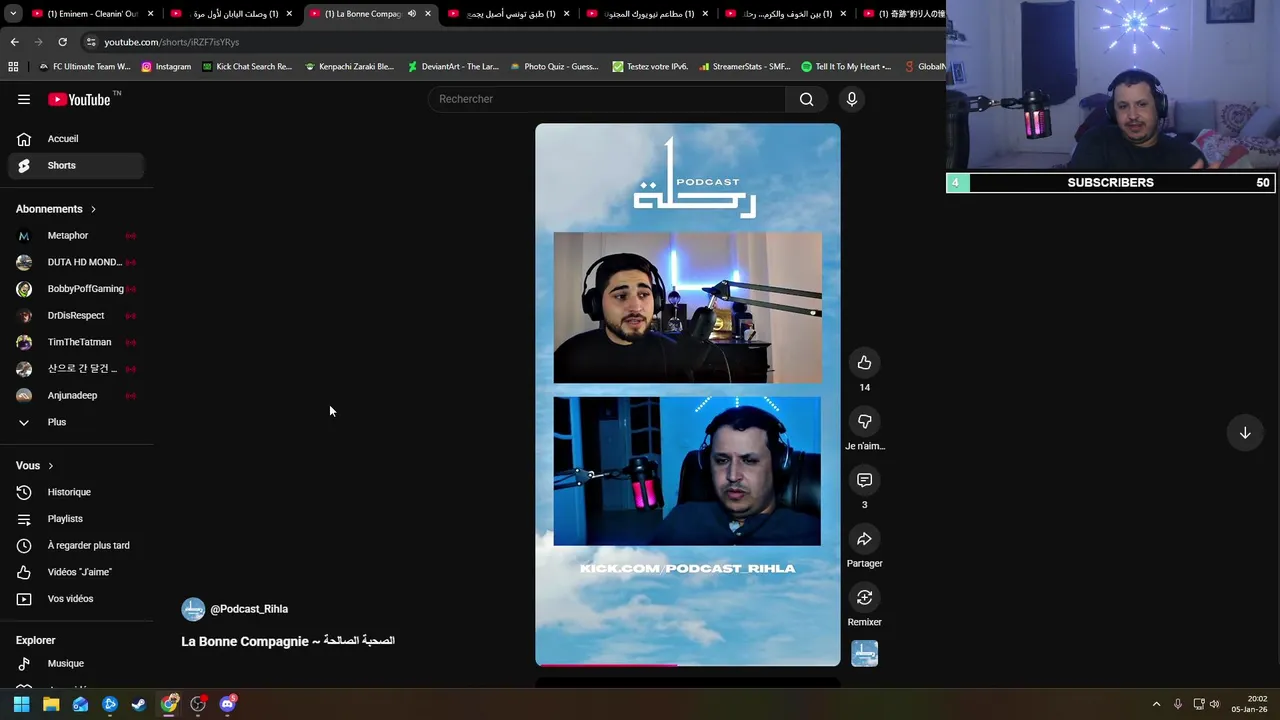Expand the Abonnements section
The width and height of the screenshot is (1280, 720).
[56, 209]
